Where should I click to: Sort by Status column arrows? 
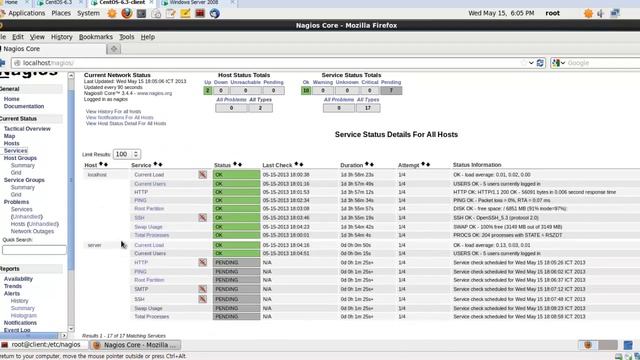[x=237, y=164]
